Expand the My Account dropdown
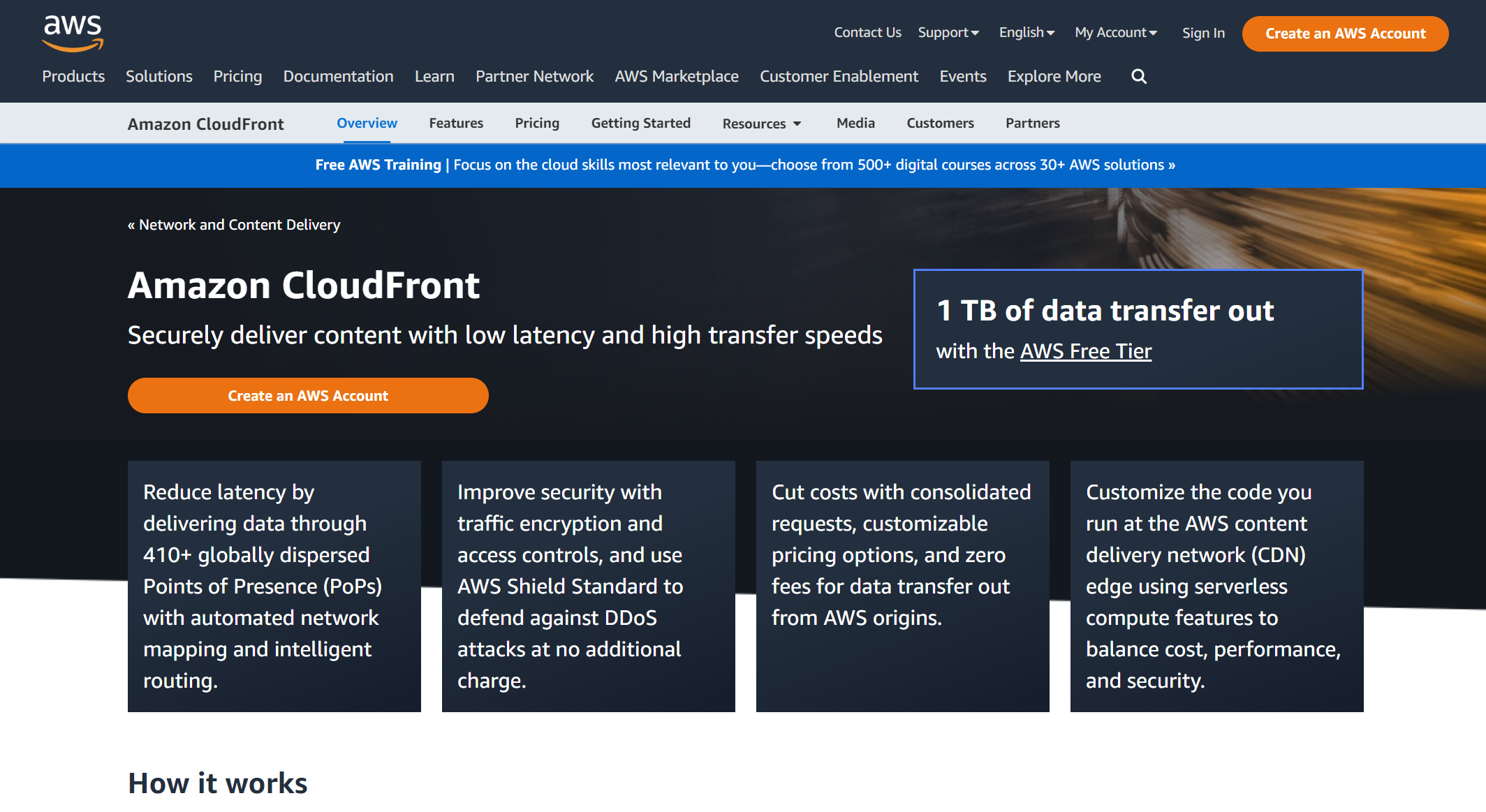This screenshot has width=1486, height=812. pyautogui.click(x=1116, y=33)
